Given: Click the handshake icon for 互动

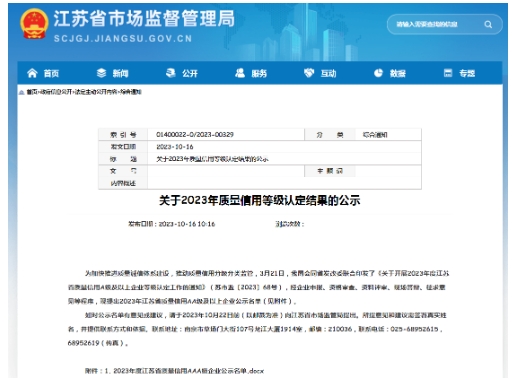Looking at the screenshot, I should coord(309,73).
